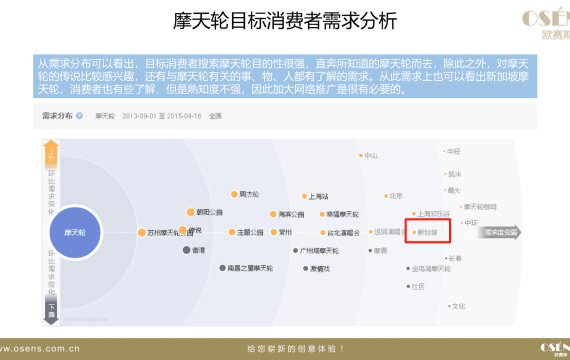Viewport: 570px width, 360px height.
Task: Click the 中山 node
Action: click(x=368, y=156)
